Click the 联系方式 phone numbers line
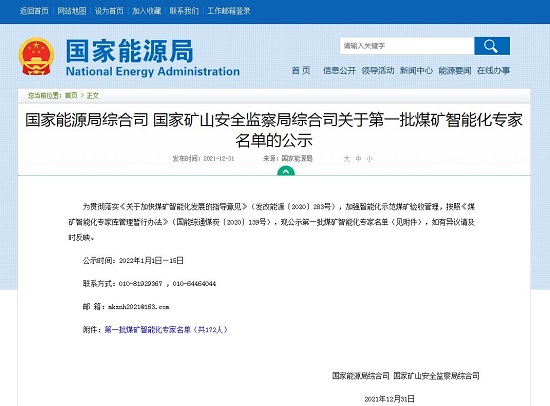550x406 pixels. [149, 284]
